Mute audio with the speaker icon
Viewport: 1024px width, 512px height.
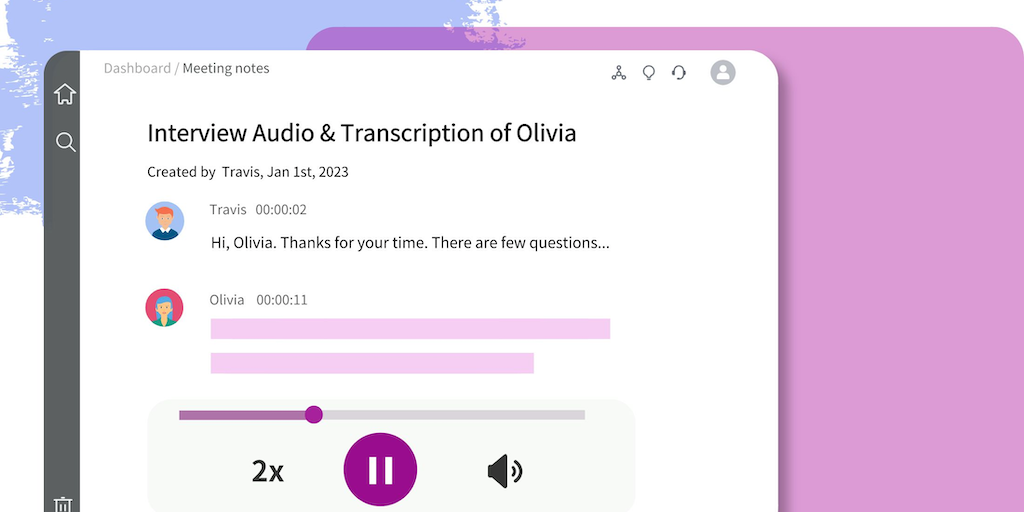(505, 470)
